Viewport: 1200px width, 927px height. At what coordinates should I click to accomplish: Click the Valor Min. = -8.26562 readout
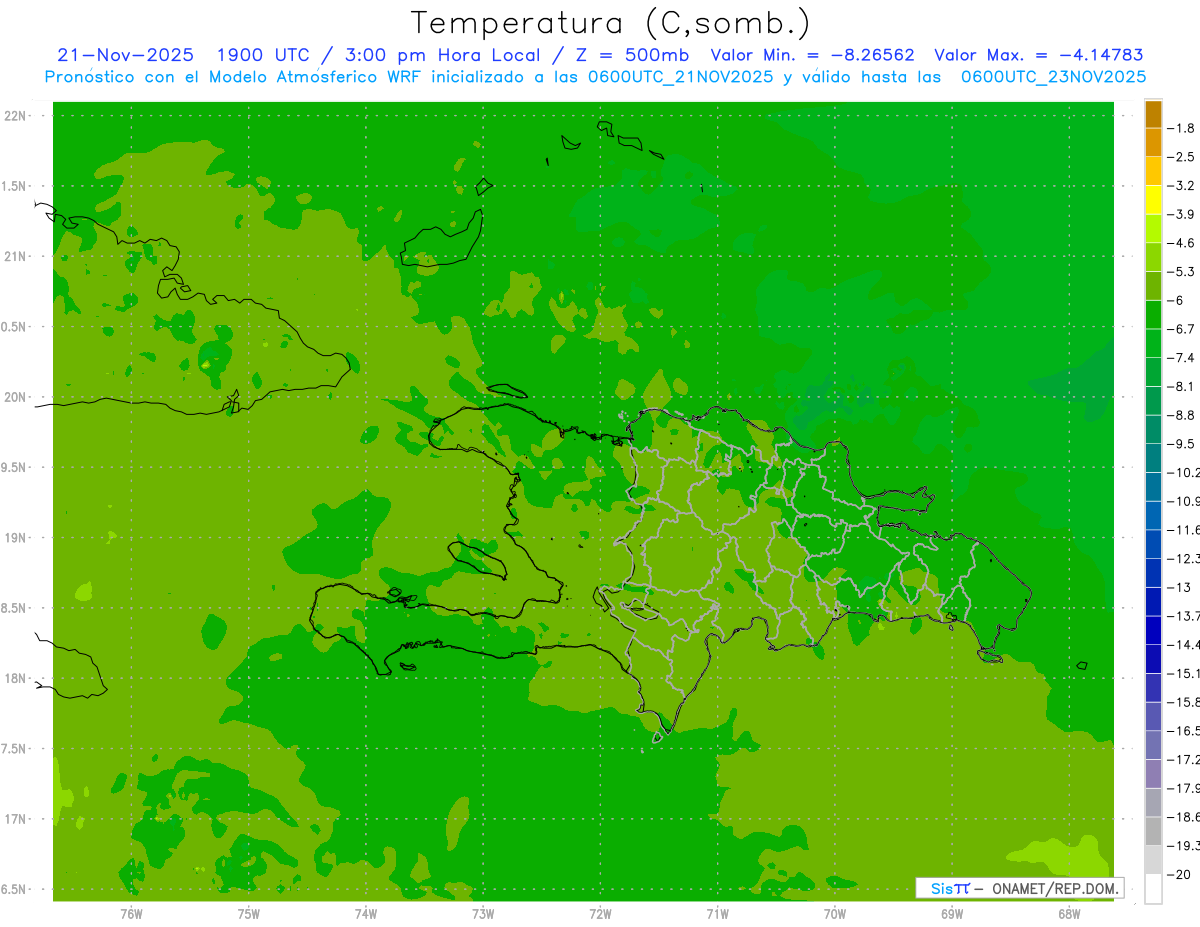(x=812, y=55)
